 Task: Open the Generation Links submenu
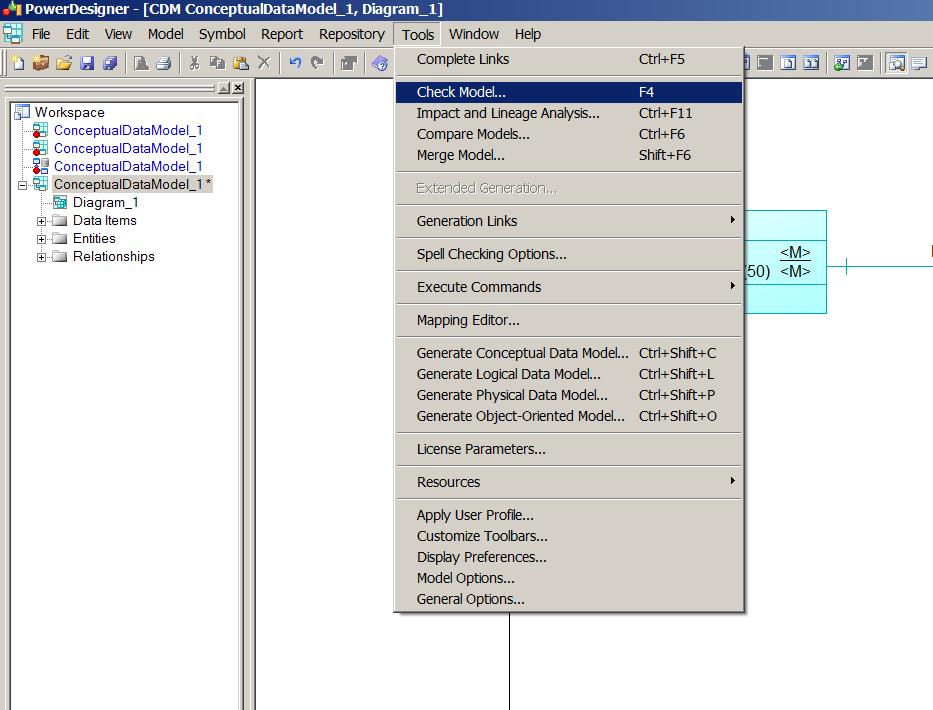coord(569,221)
